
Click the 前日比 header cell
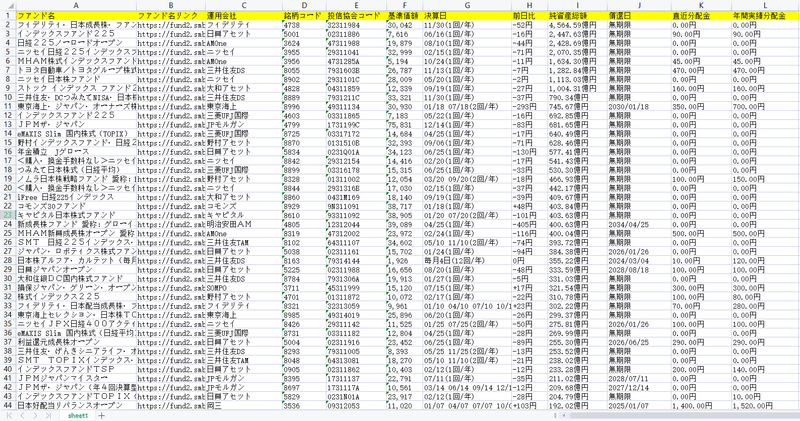530,15
